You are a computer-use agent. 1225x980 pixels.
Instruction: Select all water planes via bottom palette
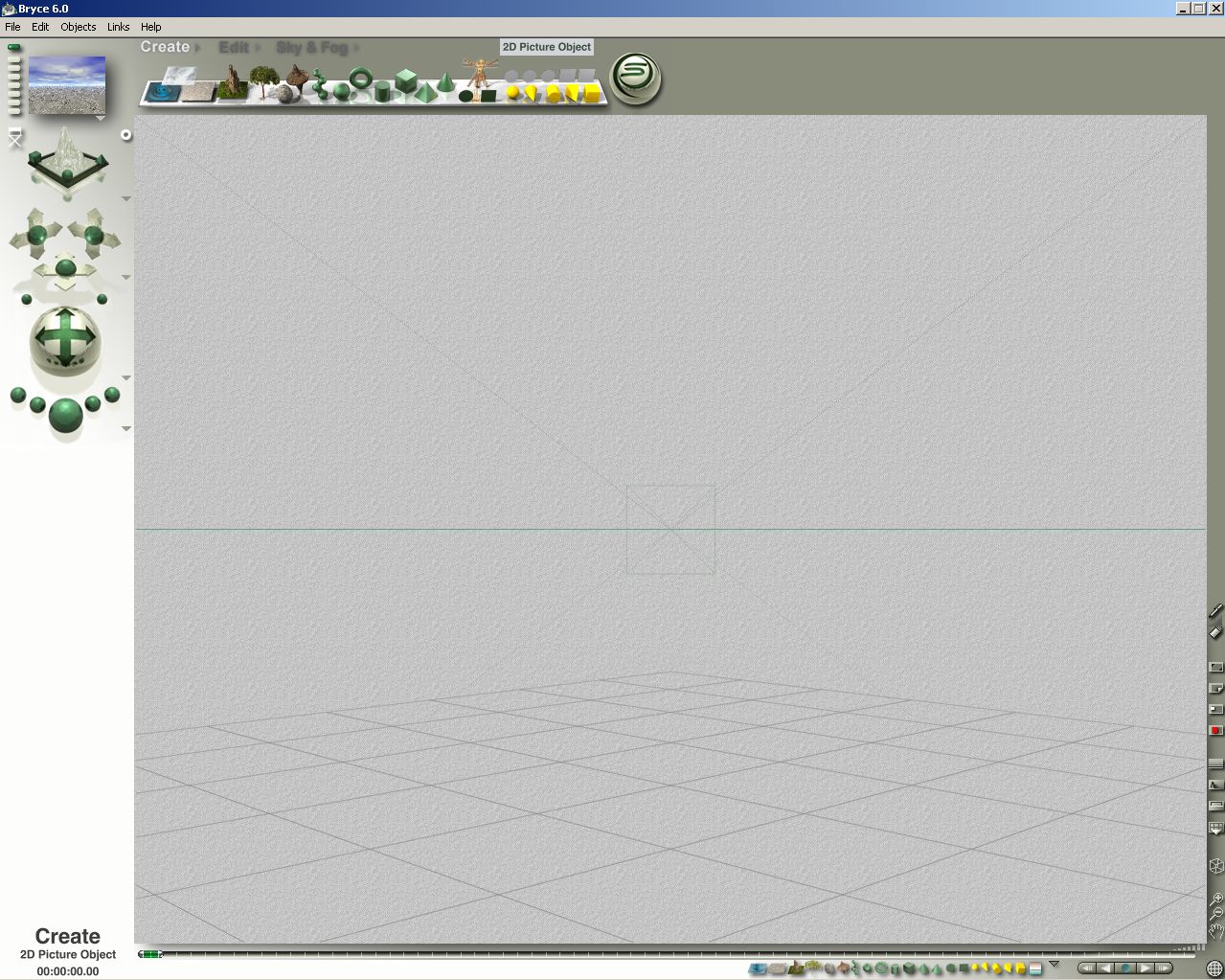(757, 969)
